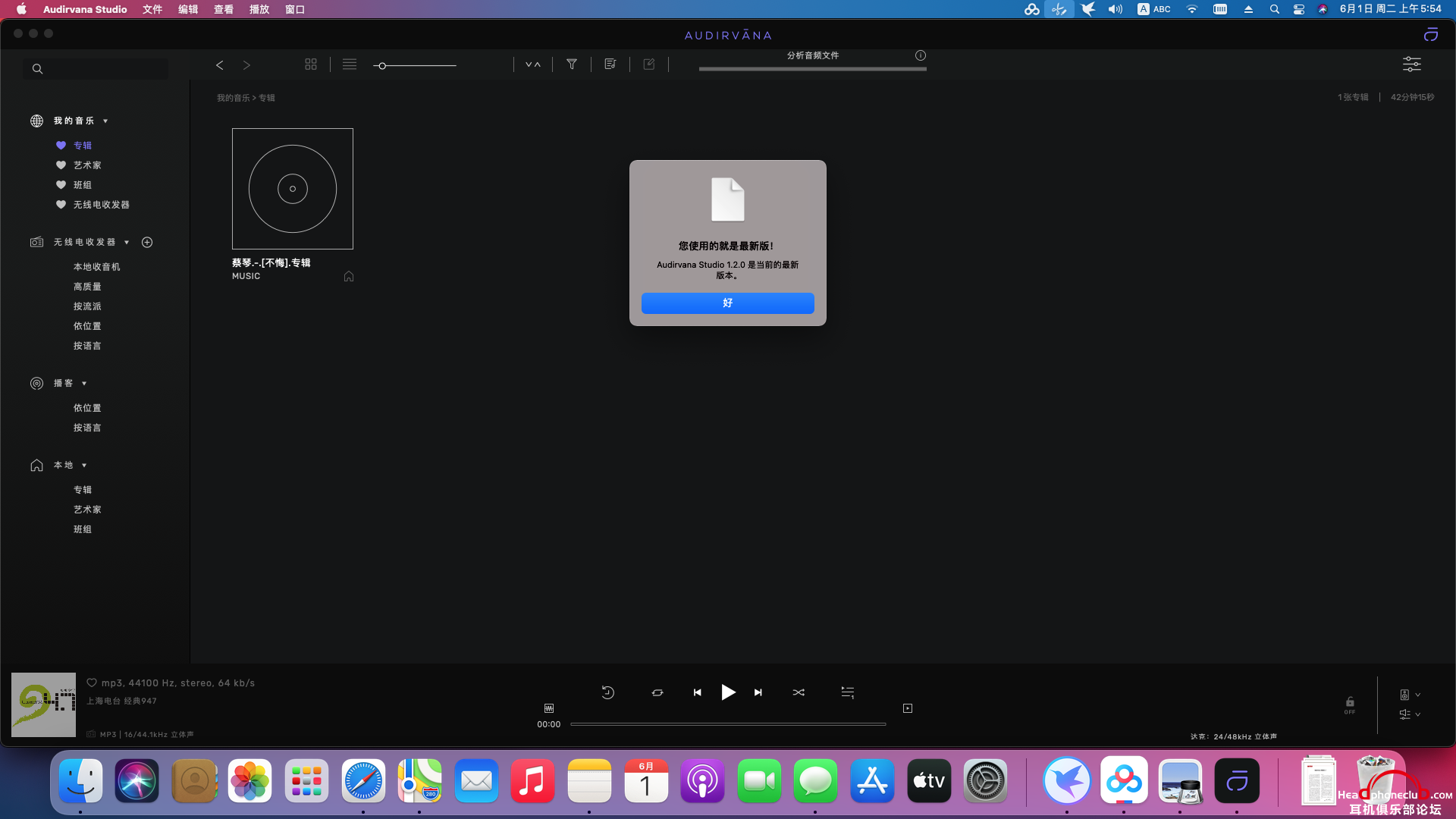Select 无线电收发器 favorites under 我的音乐
Image resolution: width=1456 pixels, height=819 pixels.
tap(102, 205)
